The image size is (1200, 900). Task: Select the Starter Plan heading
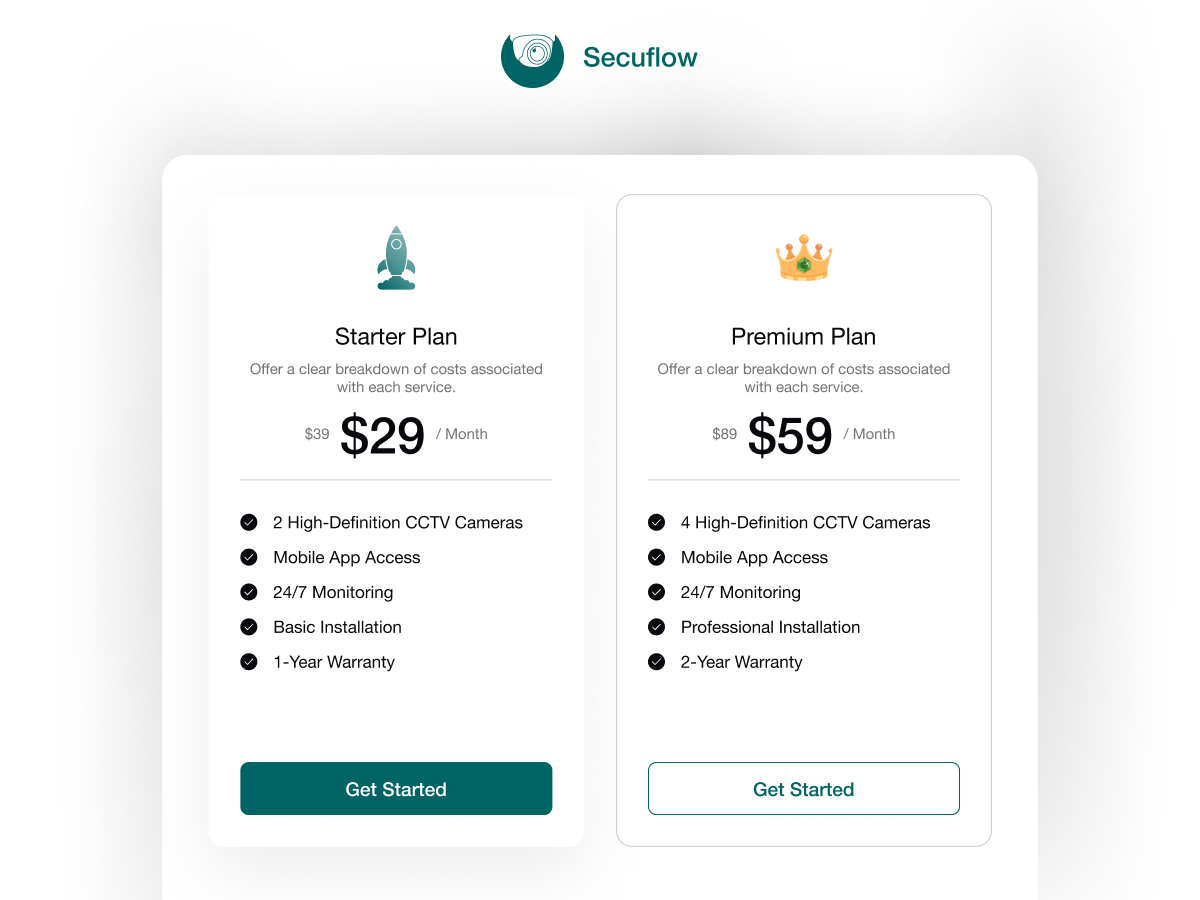(x=396, y=336)
